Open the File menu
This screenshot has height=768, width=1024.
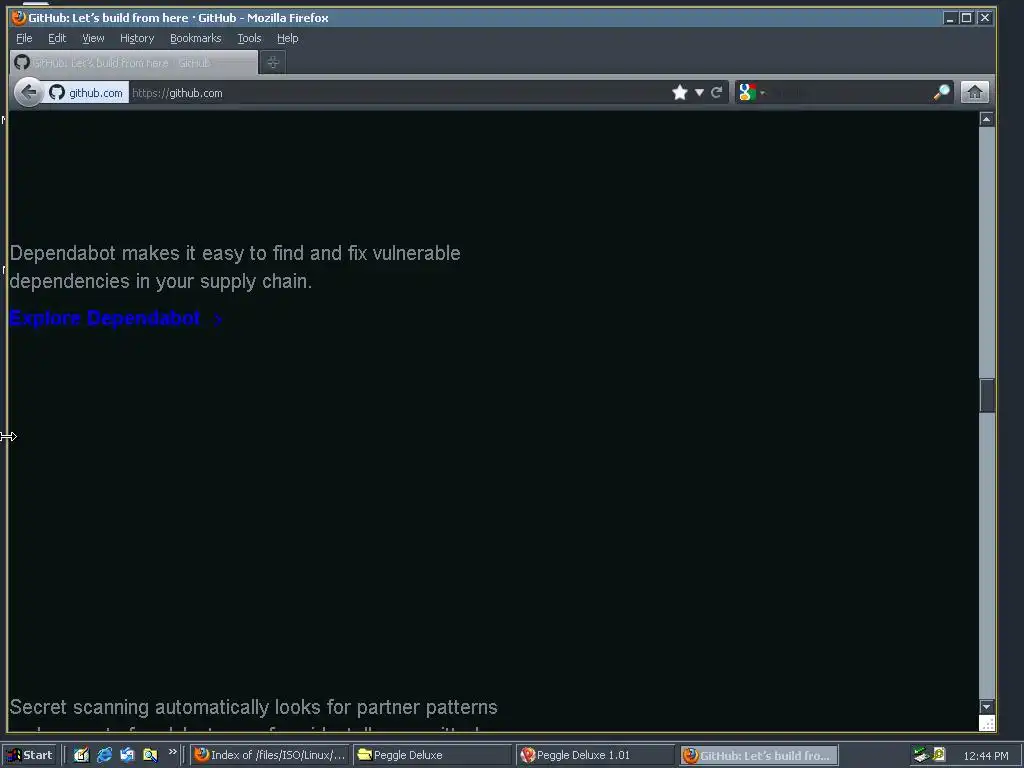[x=24, y=38]
